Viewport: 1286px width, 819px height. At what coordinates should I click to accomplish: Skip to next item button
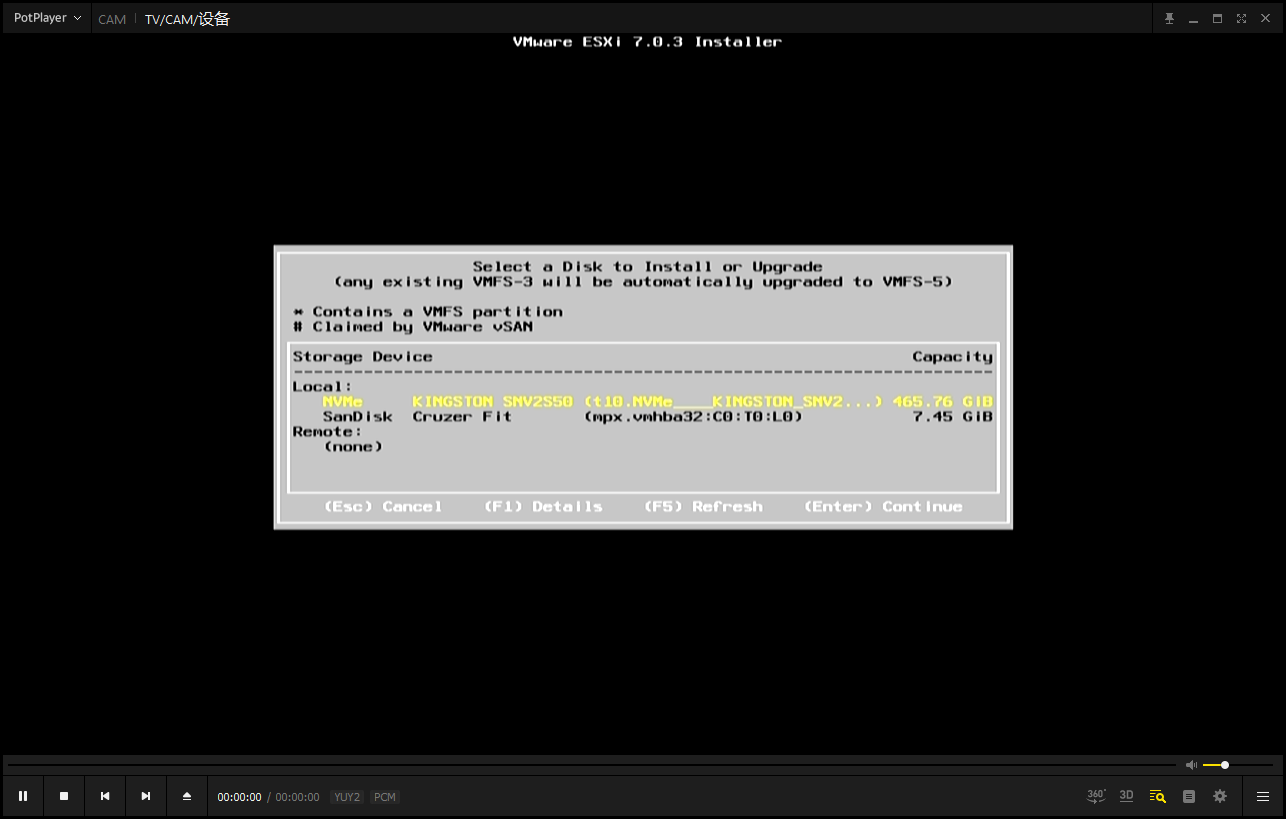[146, 796]
